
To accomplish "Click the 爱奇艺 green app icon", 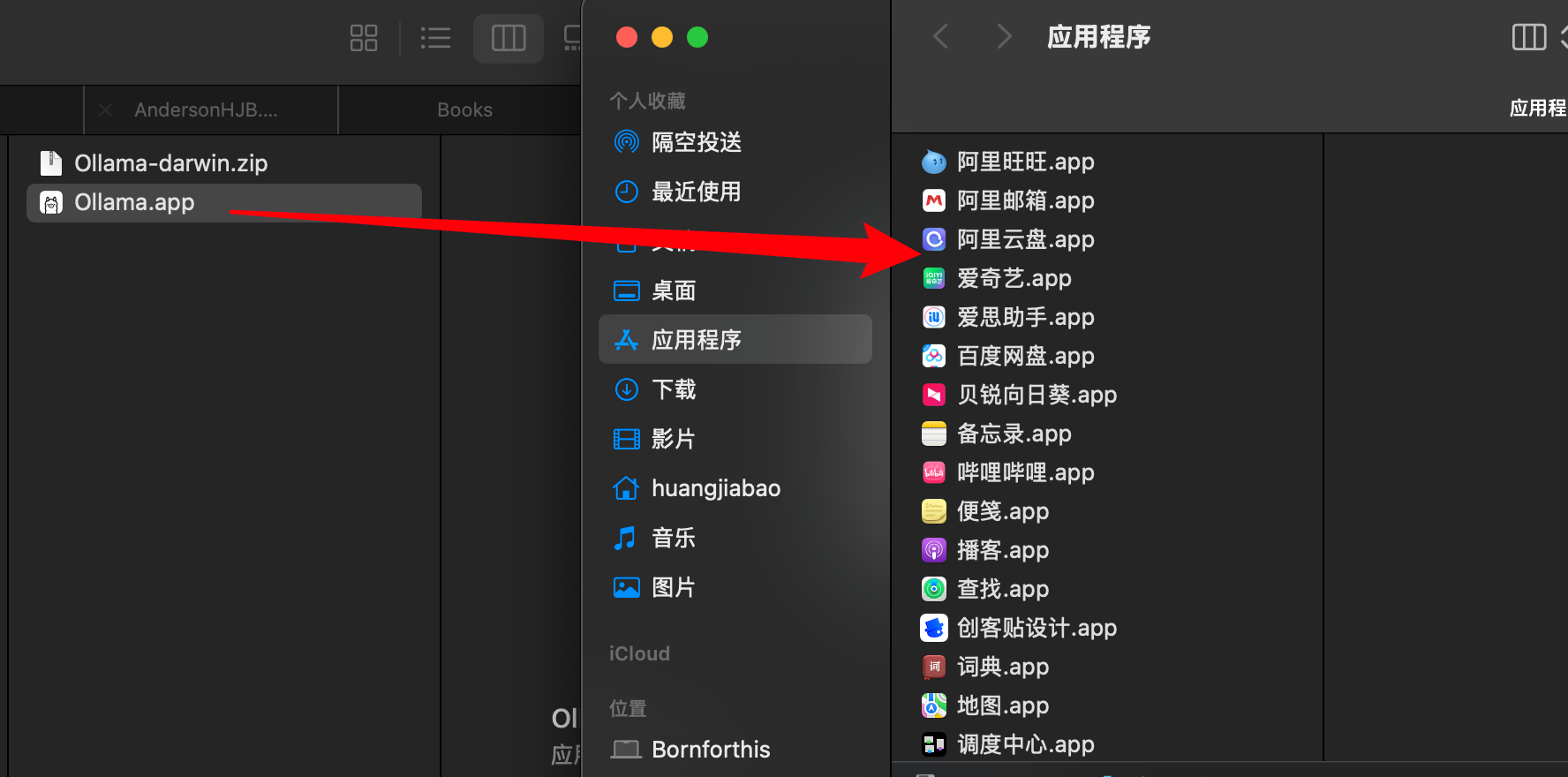I will coord(934,278).
